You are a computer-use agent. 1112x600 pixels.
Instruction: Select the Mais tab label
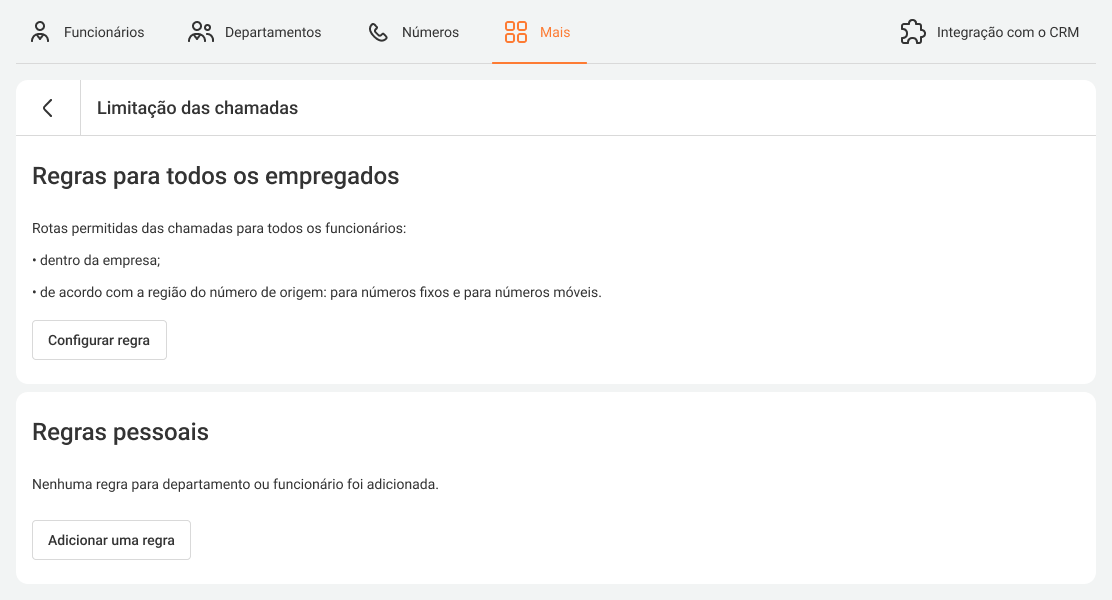point(555,32)
